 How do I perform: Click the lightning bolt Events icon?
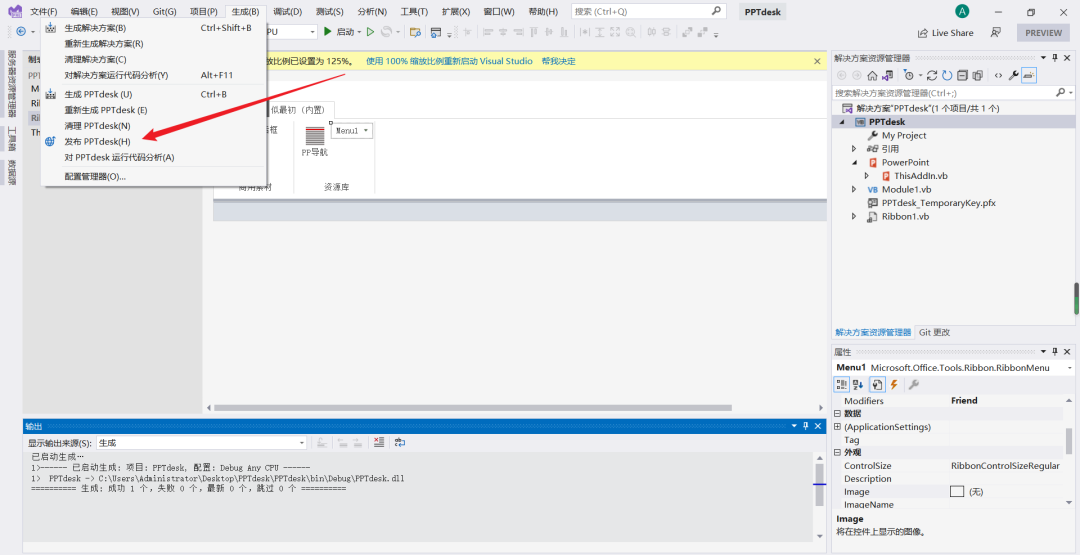[894, 384]
